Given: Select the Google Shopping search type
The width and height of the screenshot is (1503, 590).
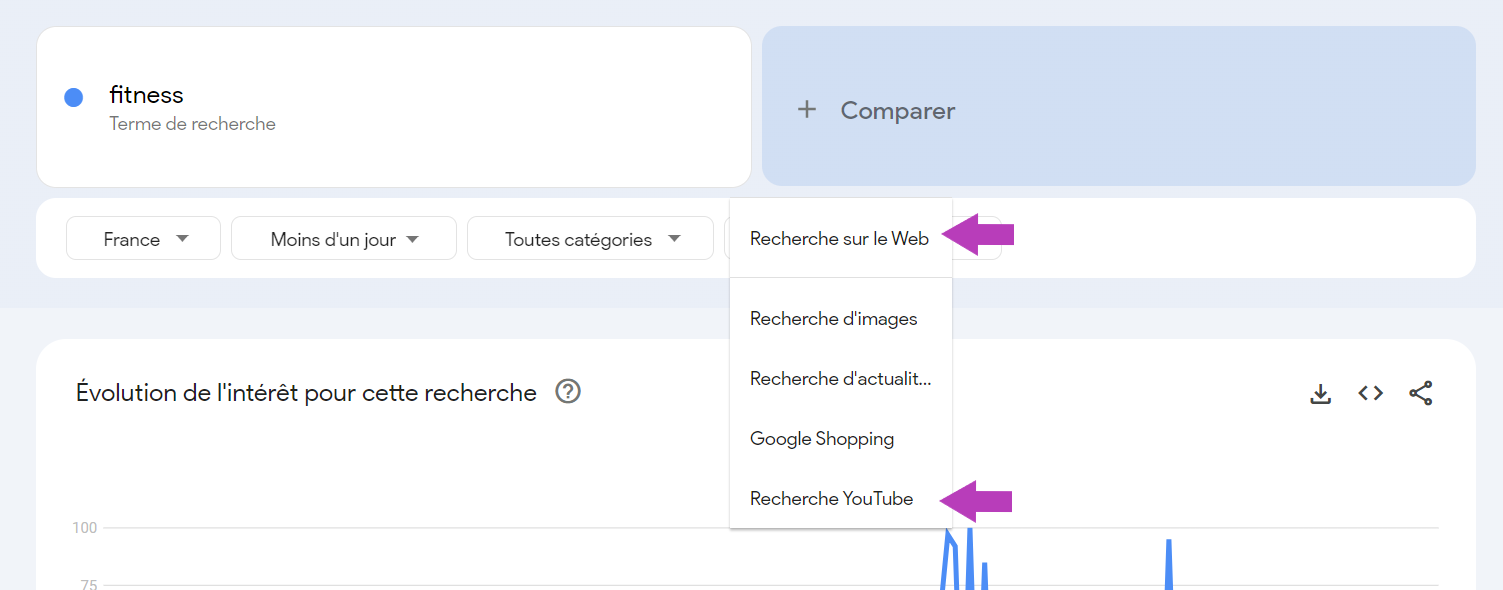Looking at the screenshot, I should click(x=821, y=438).
